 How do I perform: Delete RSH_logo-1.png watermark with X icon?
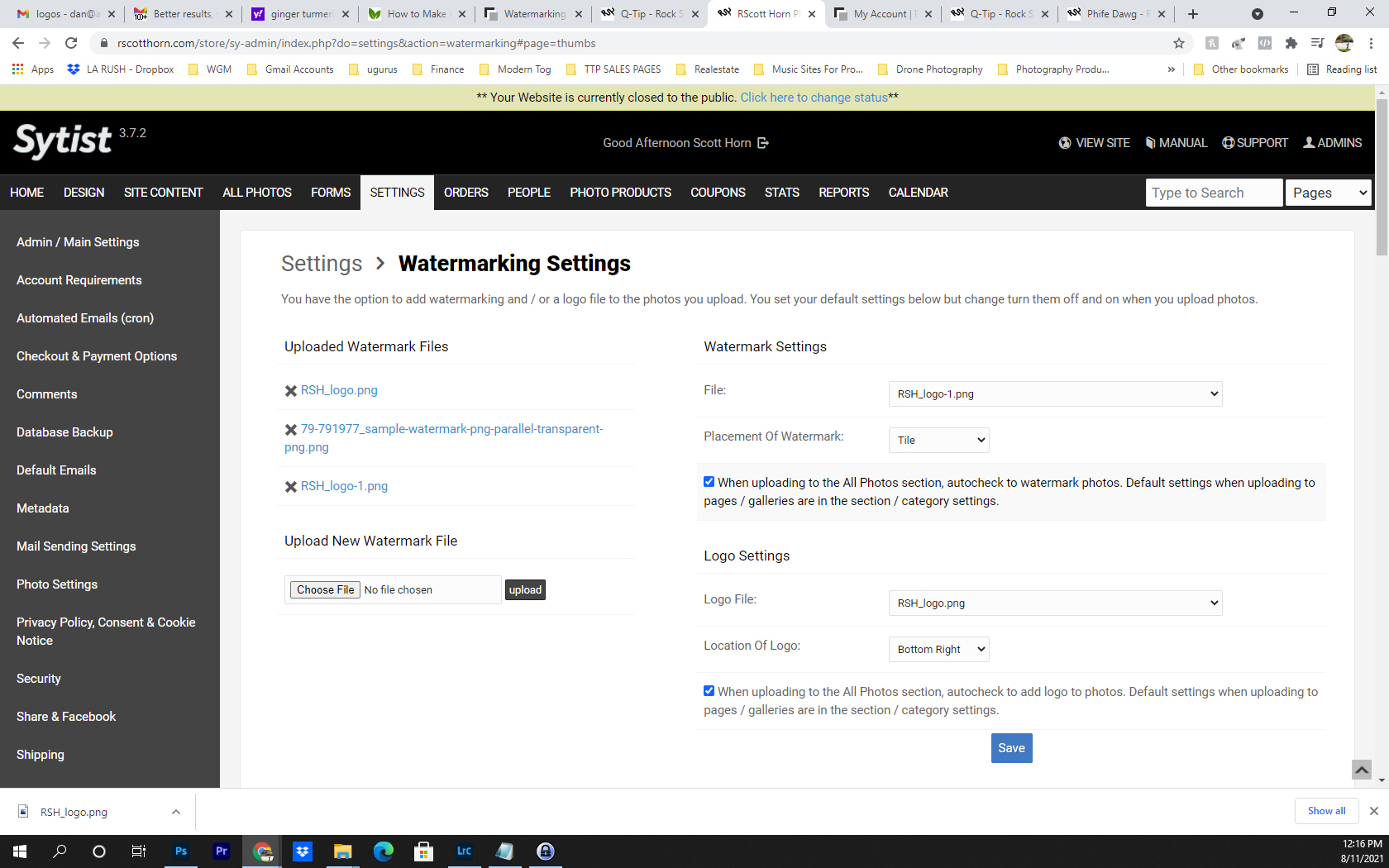coord(291,487)
